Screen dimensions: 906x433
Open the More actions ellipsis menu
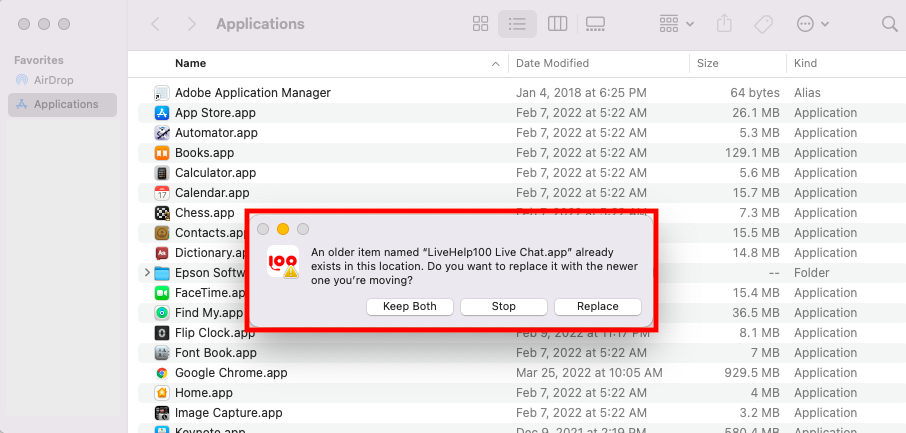(x=813, y=24)
